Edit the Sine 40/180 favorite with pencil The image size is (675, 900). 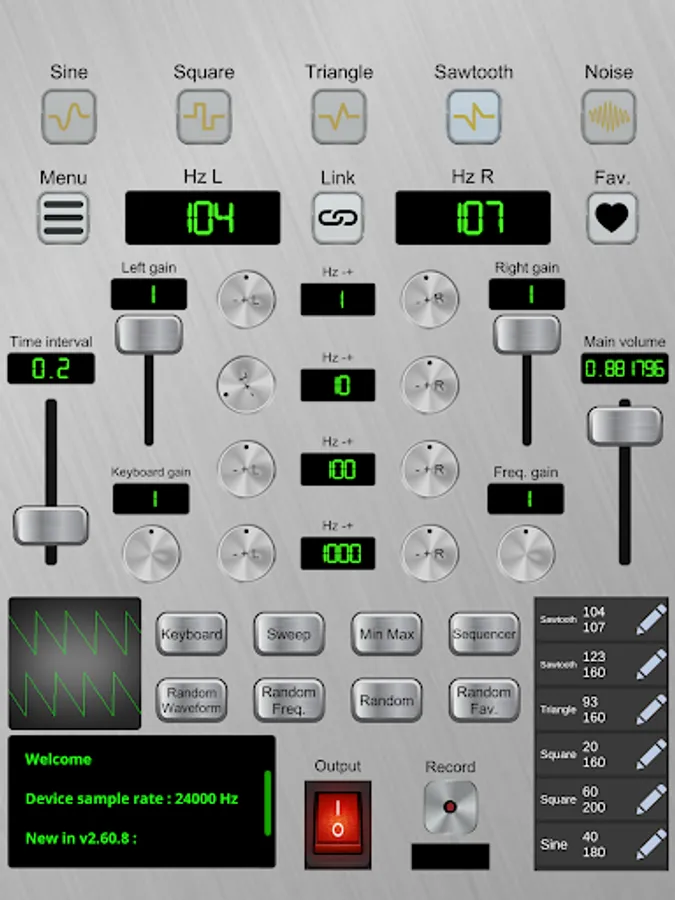click(651, 844)
